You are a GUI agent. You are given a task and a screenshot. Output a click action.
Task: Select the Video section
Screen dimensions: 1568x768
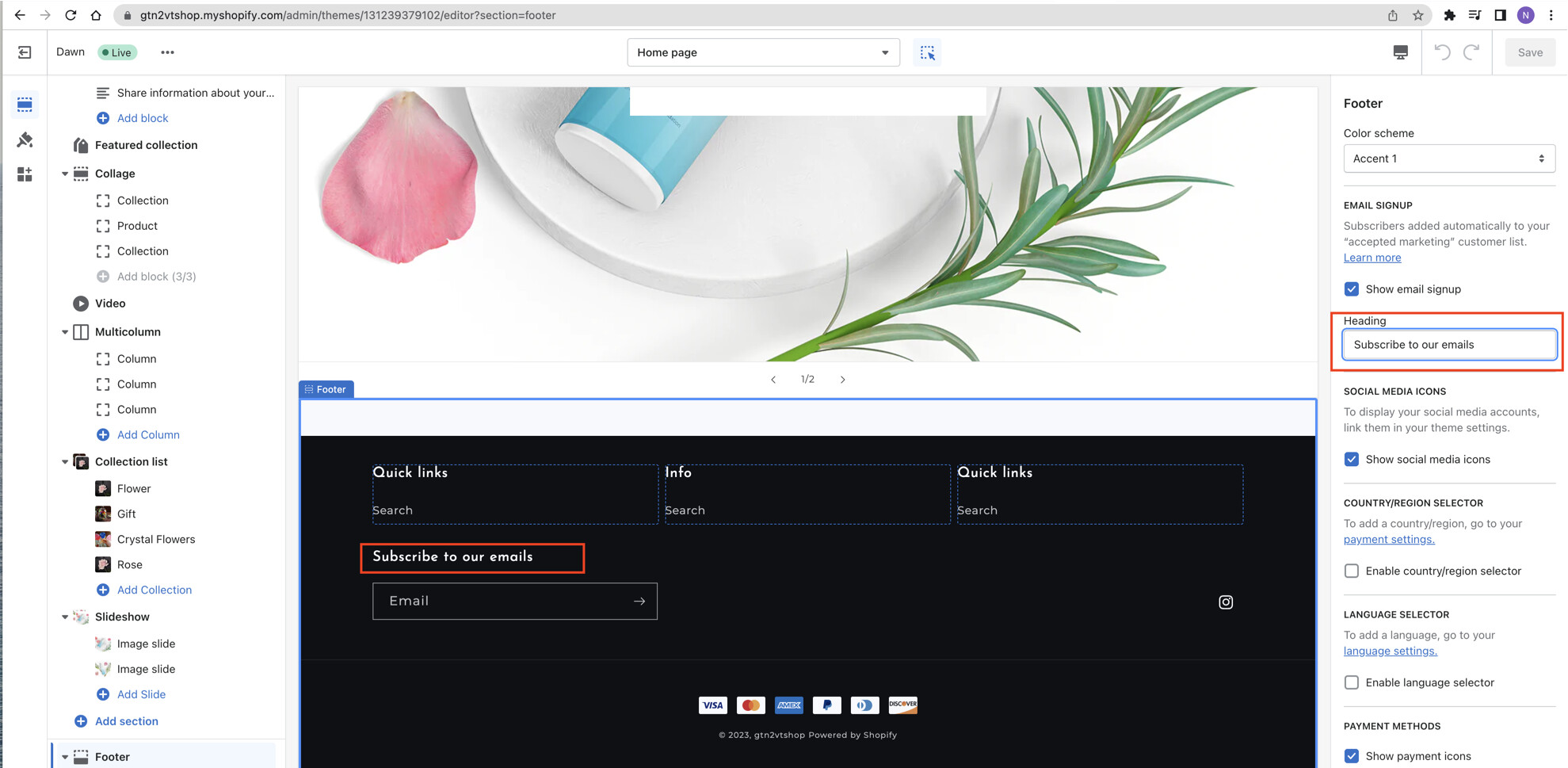110,304
